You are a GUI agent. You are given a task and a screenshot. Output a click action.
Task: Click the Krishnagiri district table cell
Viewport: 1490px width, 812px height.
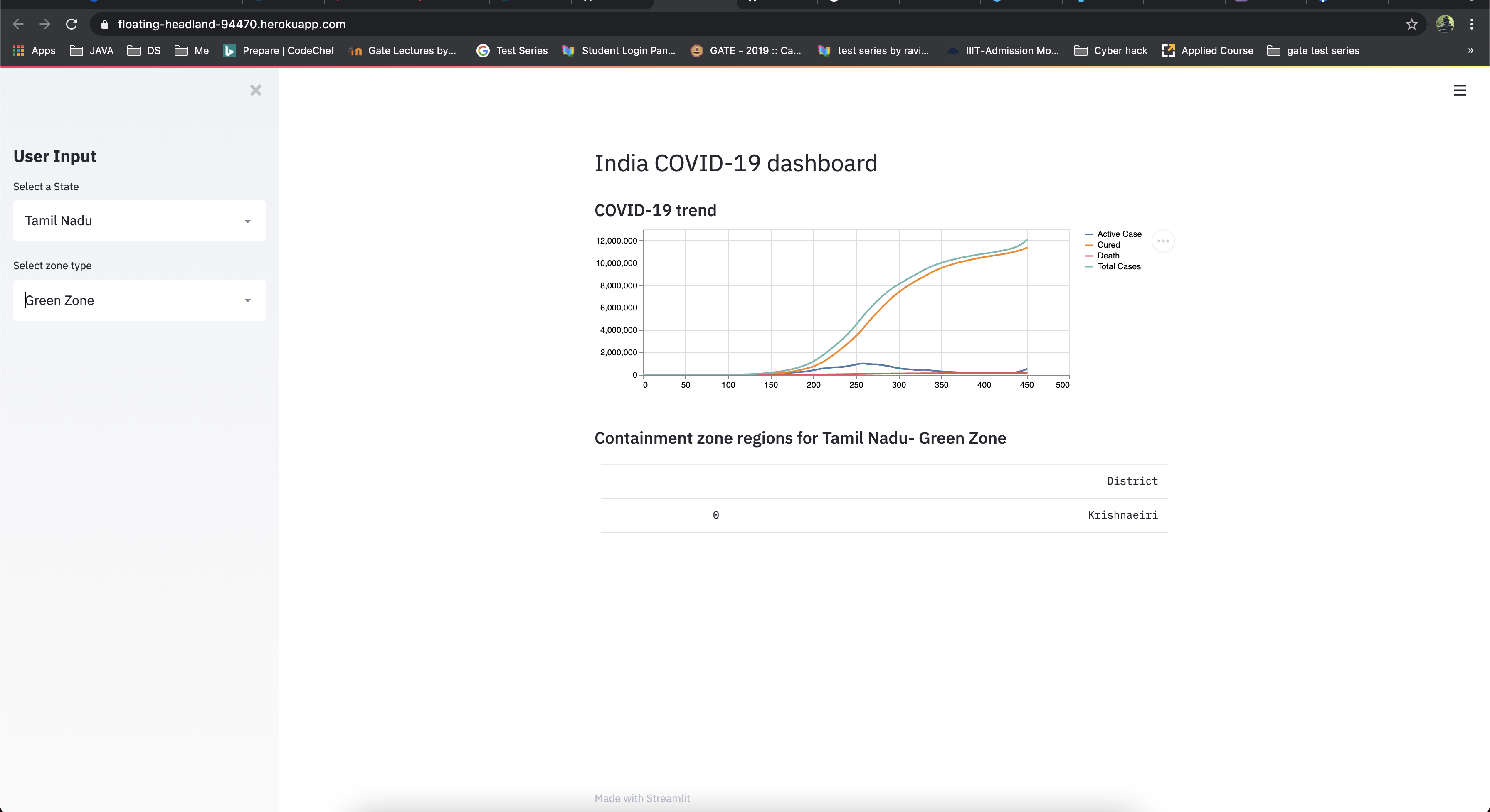tap(1122, 515)
